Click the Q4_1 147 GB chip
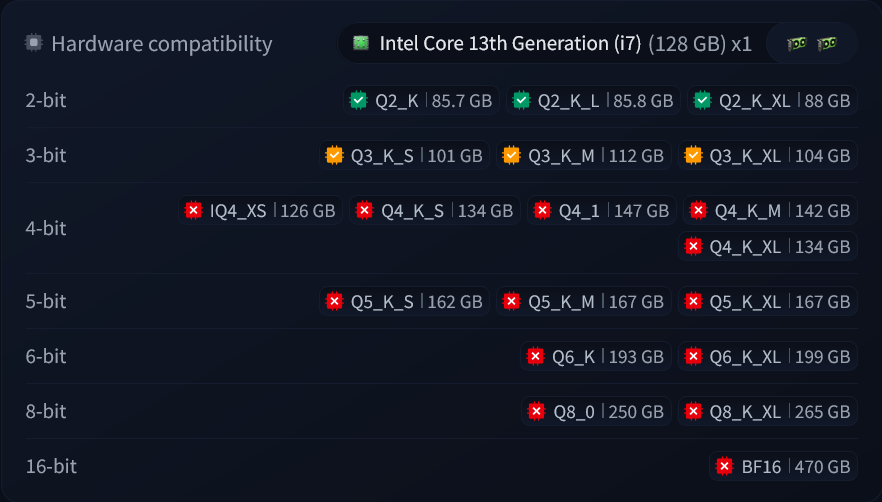 601,210
